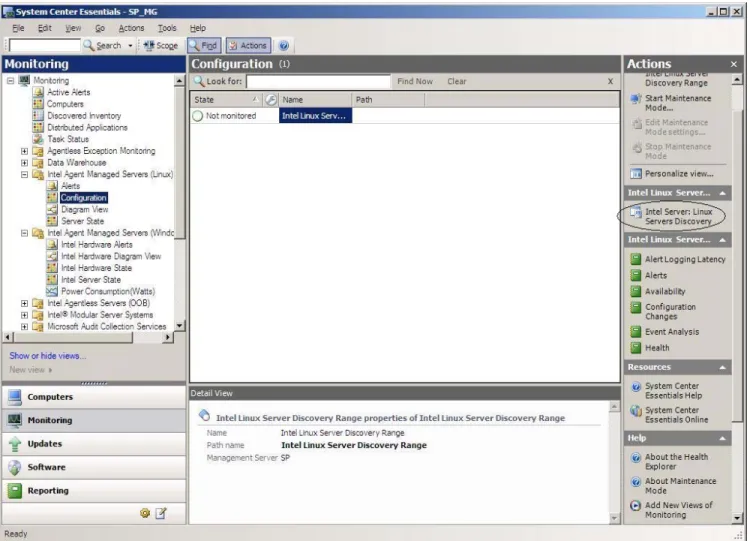750x541 pixels.
Task: Open the Edit menu
Action: (45, 28)
